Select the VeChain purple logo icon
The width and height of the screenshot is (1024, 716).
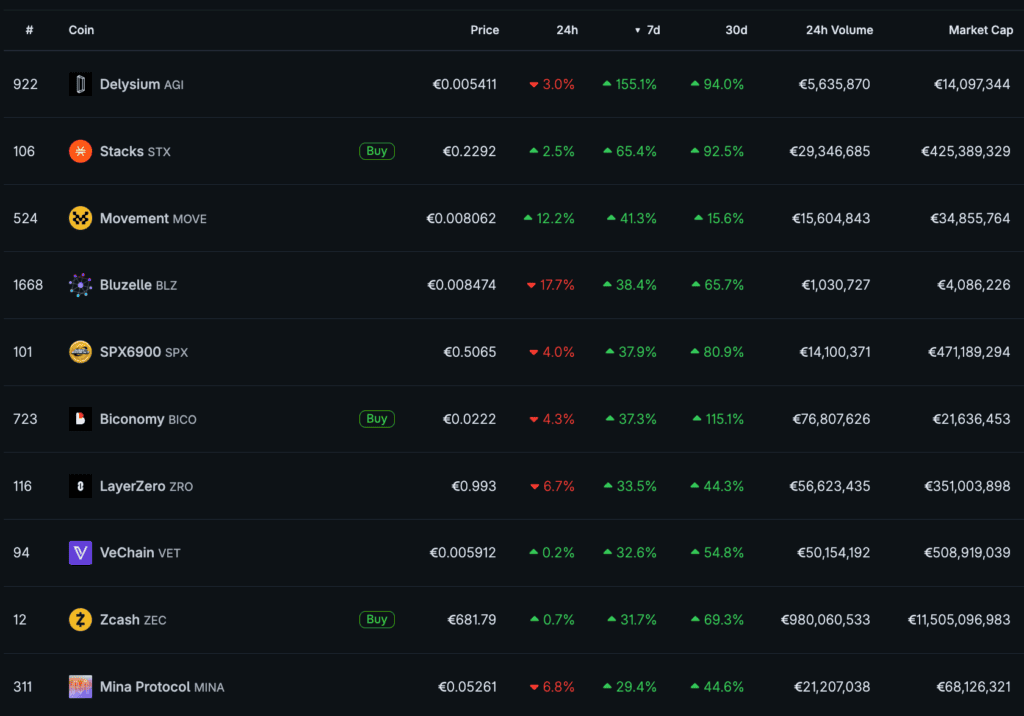point(80,553)
